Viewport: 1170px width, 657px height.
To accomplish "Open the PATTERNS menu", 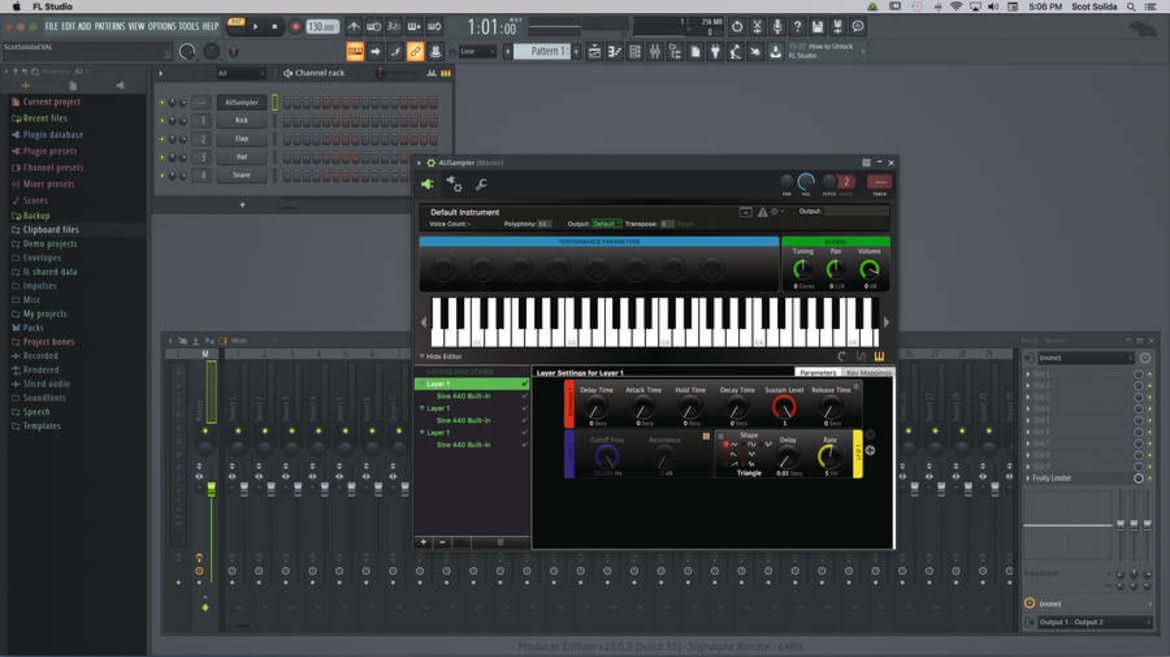I will (110, 26).
